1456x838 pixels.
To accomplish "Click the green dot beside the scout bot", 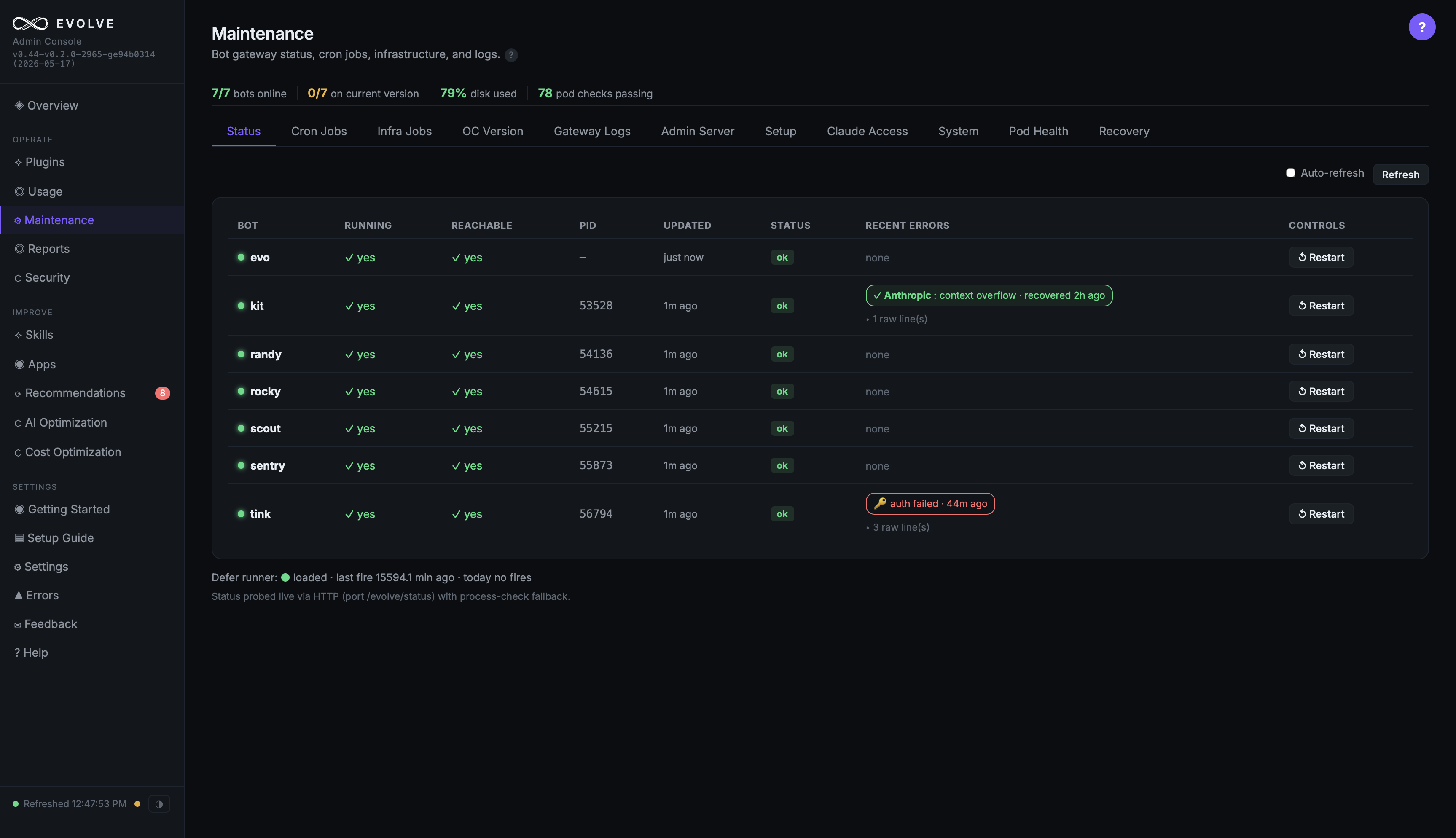I will [x=241, y=428].
